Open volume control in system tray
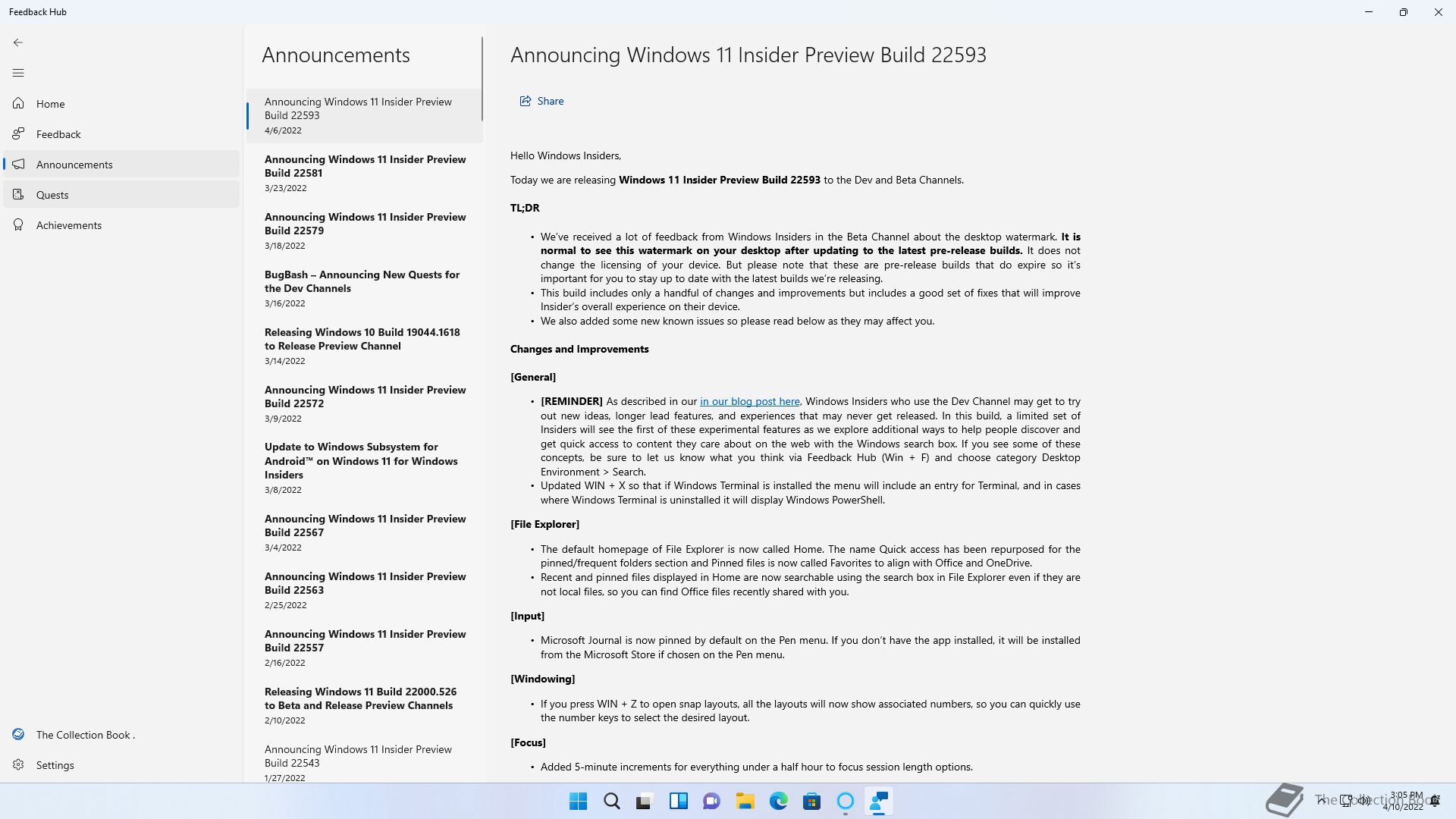1456x819 pixels. (x=1364, y=801)
